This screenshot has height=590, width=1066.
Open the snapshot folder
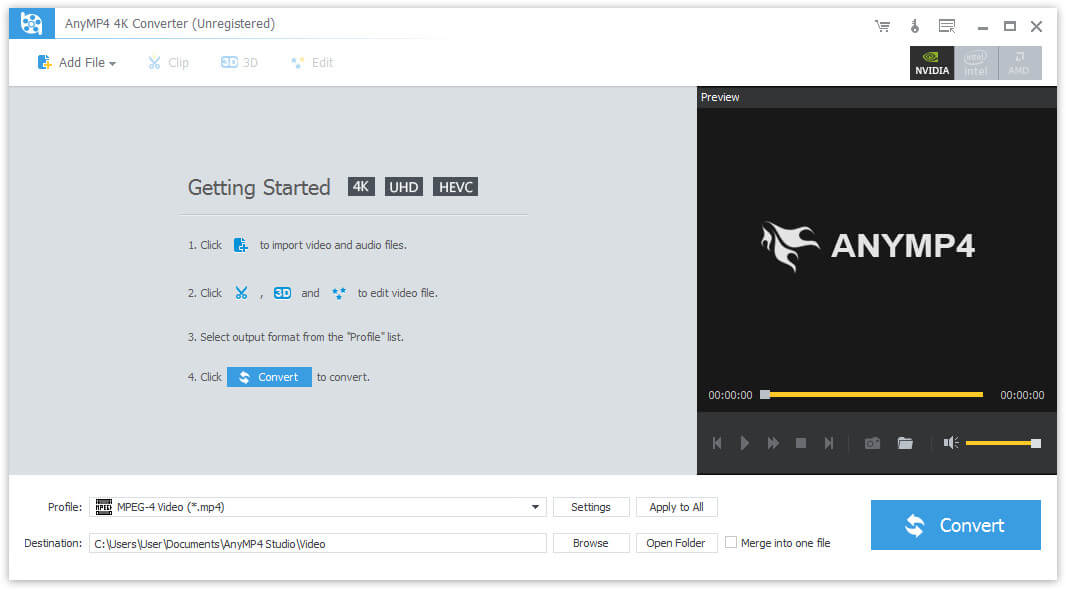click(x=905, y=443)
